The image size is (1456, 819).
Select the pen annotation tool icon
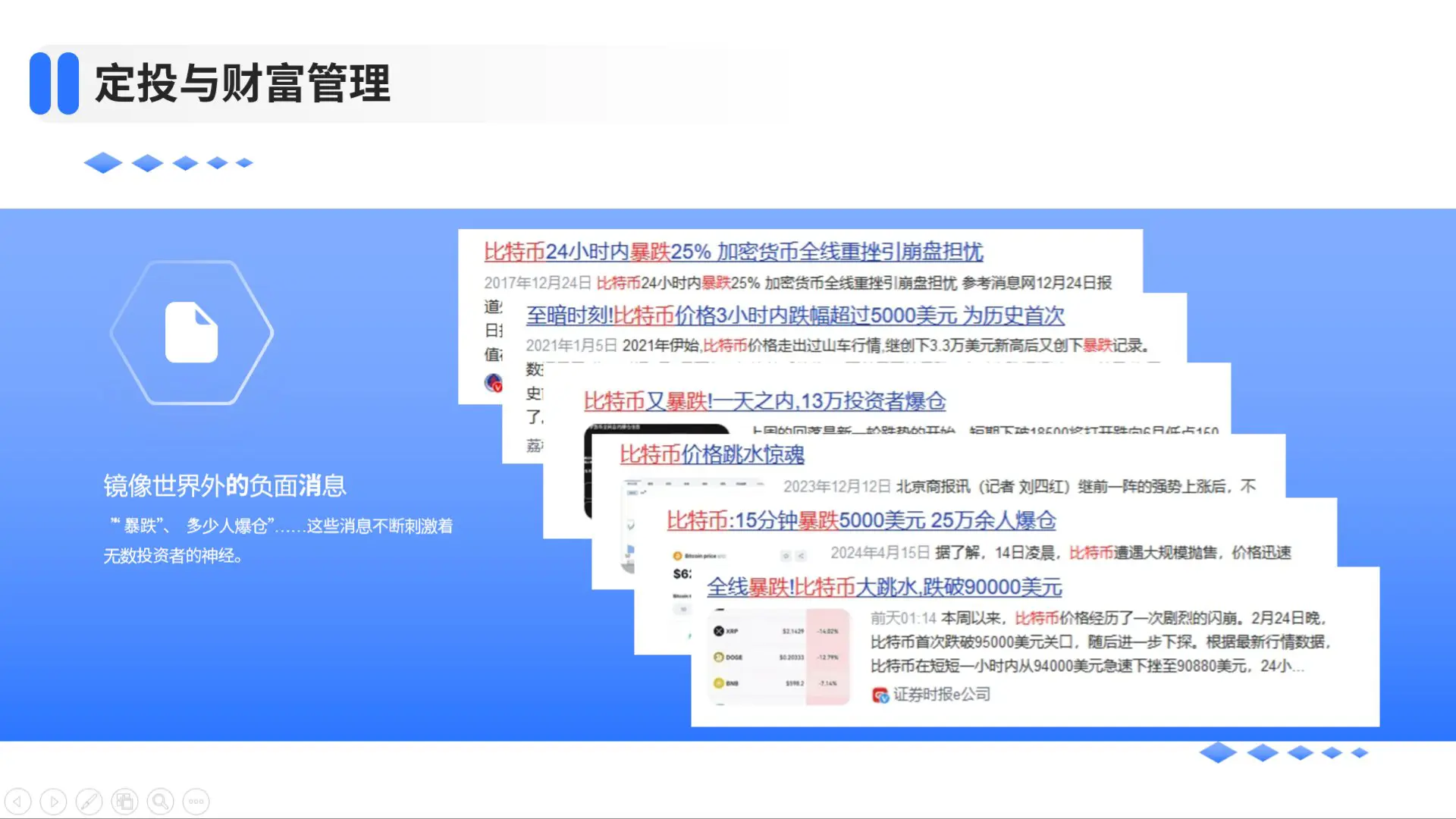pyautogui.click(x=89, y=801)
